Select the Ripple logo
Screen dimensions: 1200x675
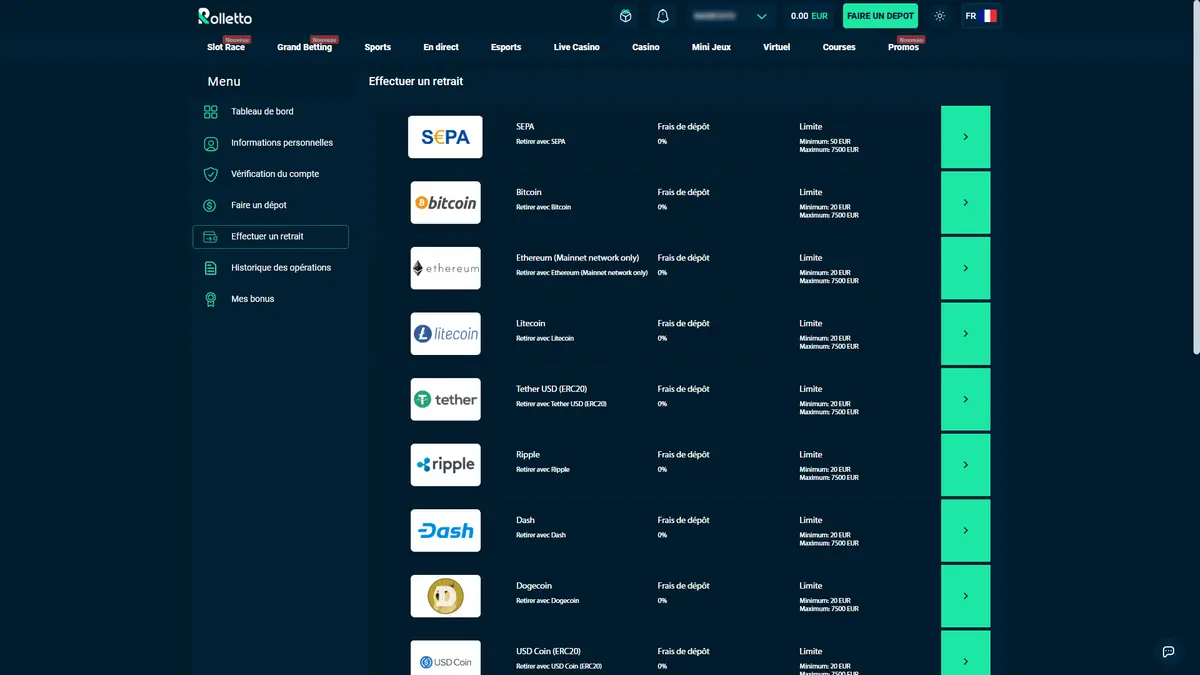click(445, 465)
